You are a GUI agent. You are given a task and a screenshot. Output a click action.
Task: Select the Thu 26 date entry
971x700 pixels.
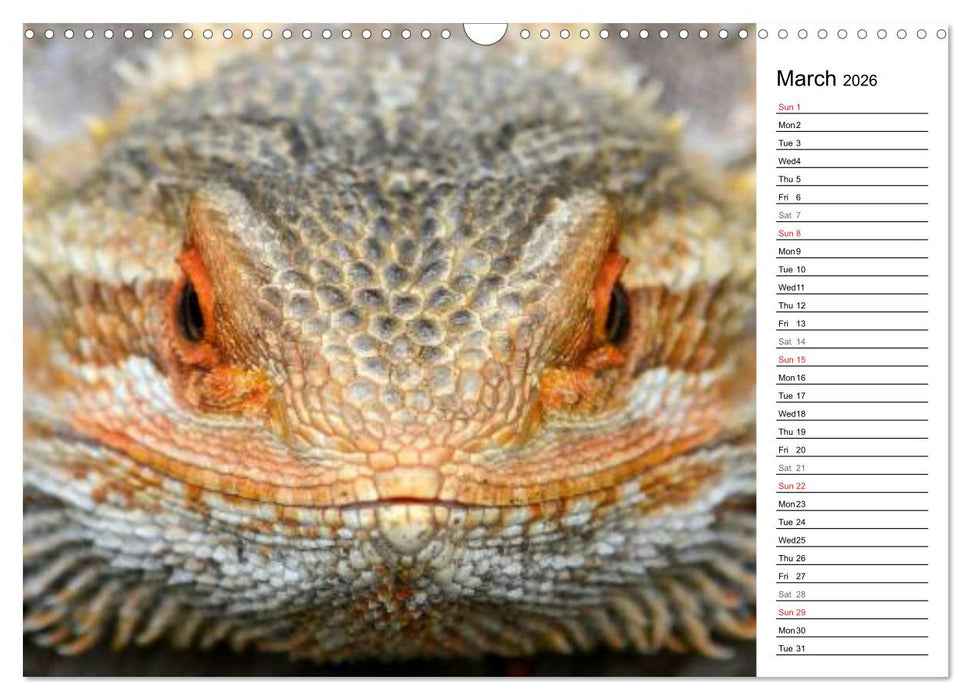pyautogui.click(x=790, y=558)
